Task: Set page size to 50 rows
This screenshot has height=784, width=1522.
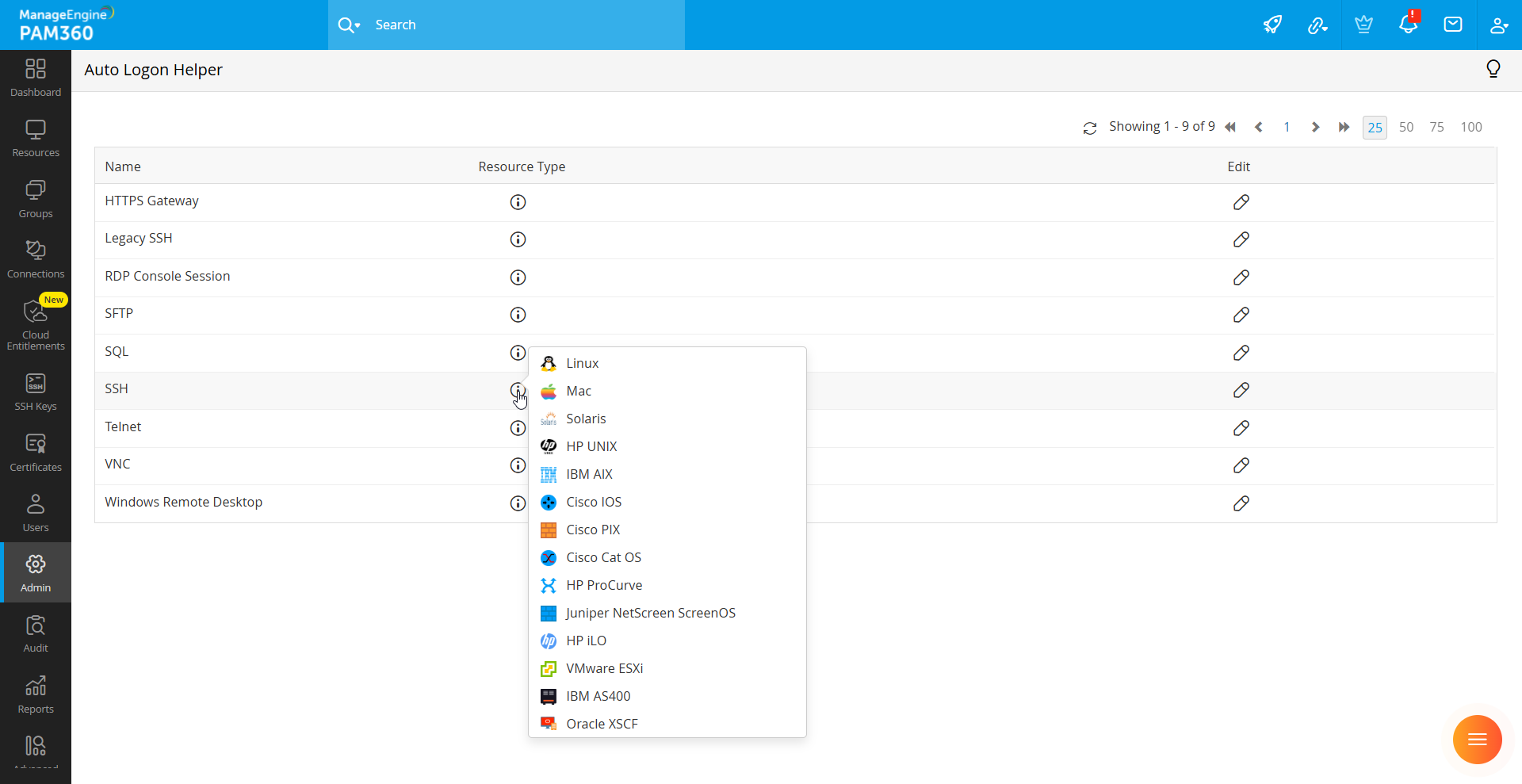Action: 1405,127
